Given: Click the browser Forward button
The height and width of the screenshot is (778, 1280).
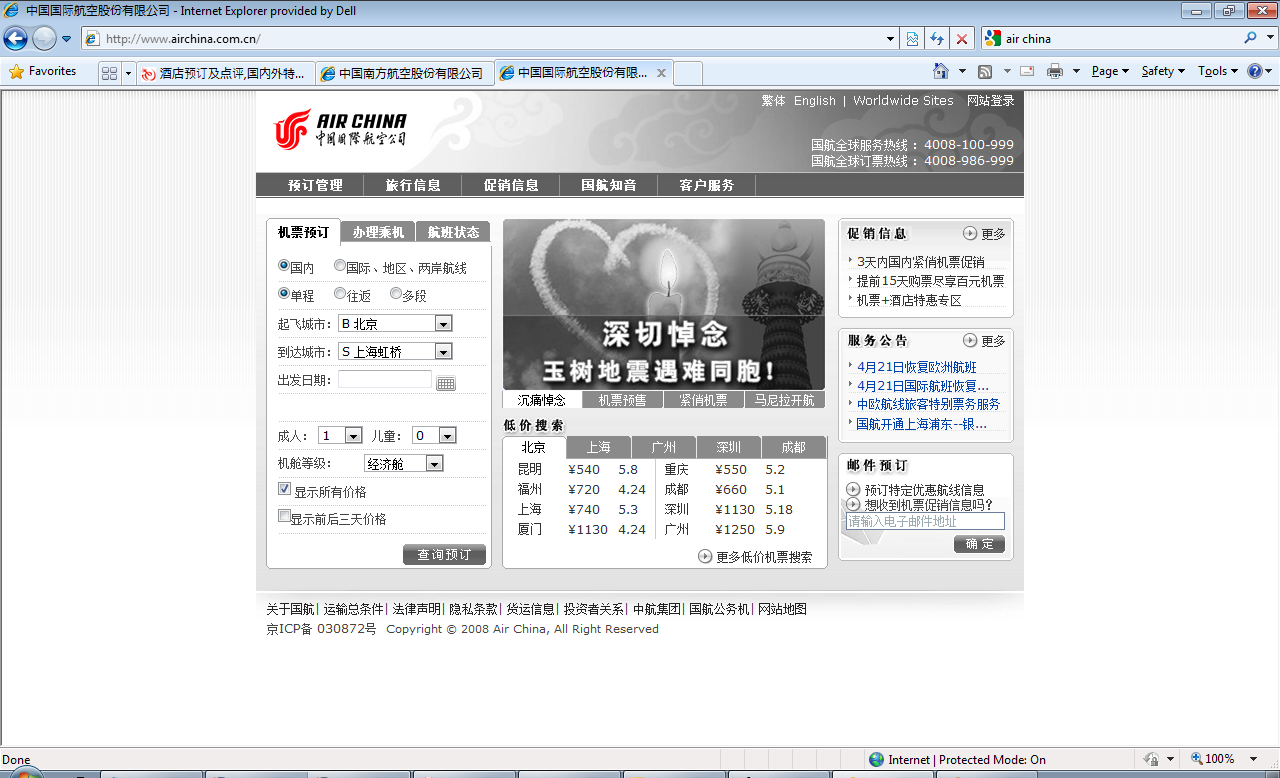Looking at the screenshot, I should coord(44,39).
